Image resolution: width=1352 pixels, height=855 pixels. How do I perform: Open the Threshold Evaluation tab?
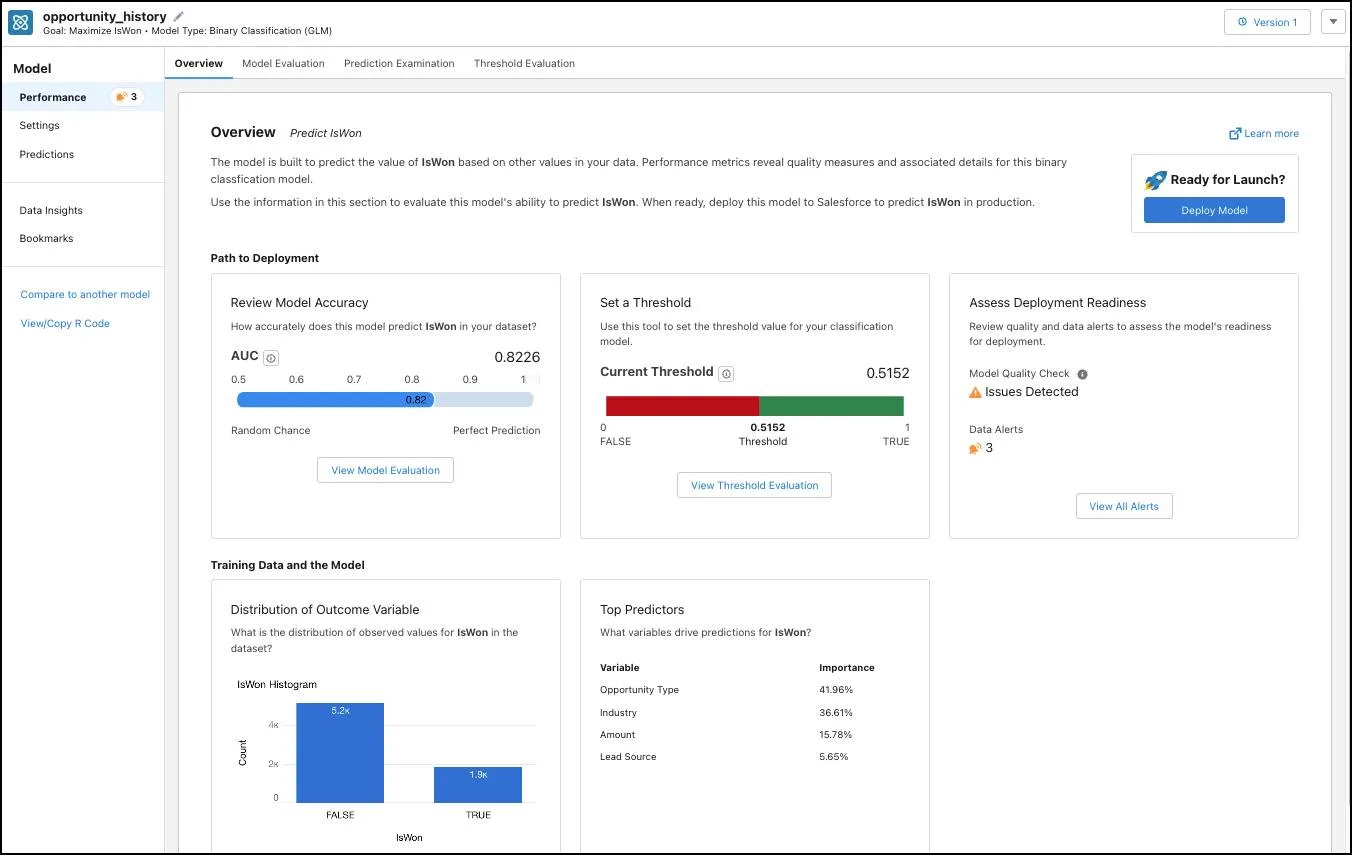[524, 63]
